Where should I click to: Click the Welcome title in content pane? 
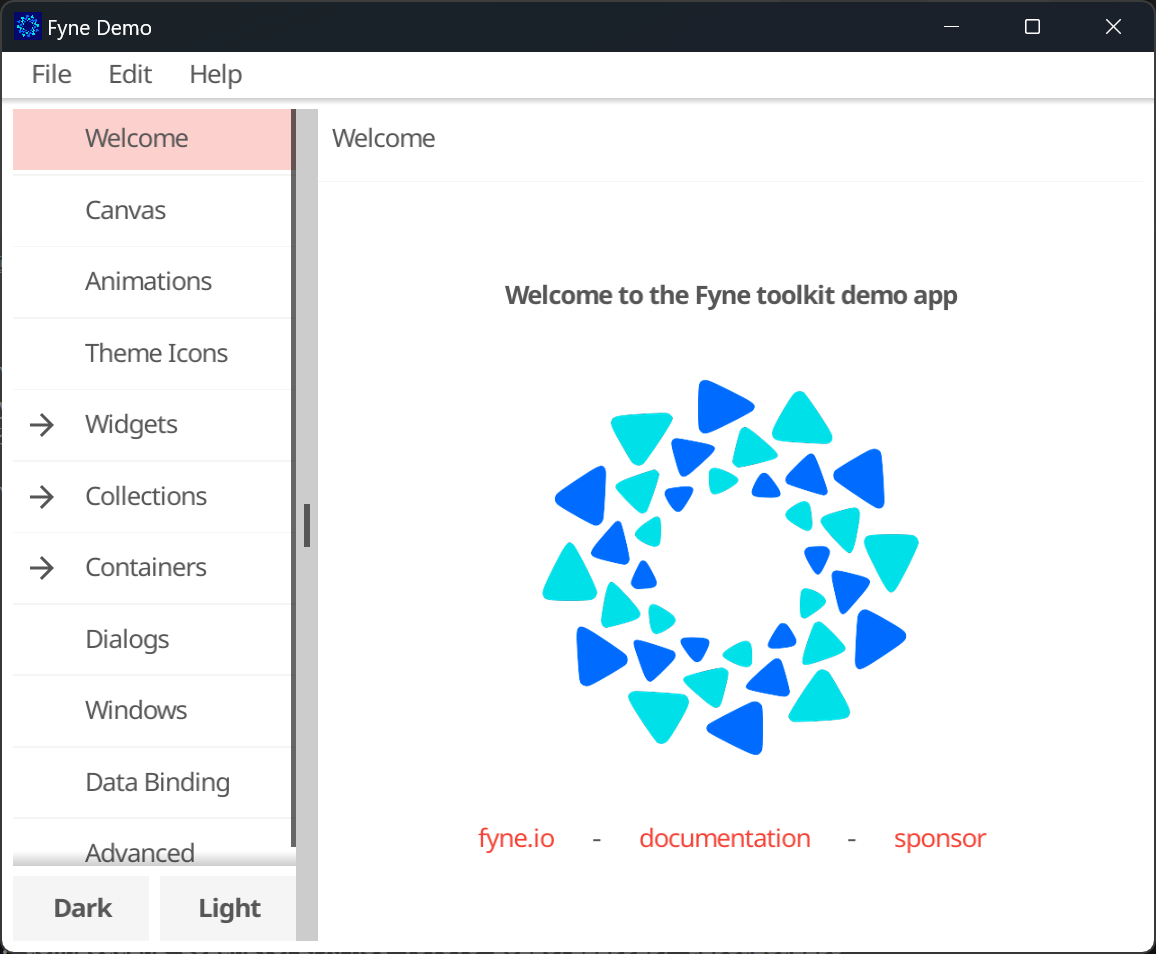pos(383,139)
